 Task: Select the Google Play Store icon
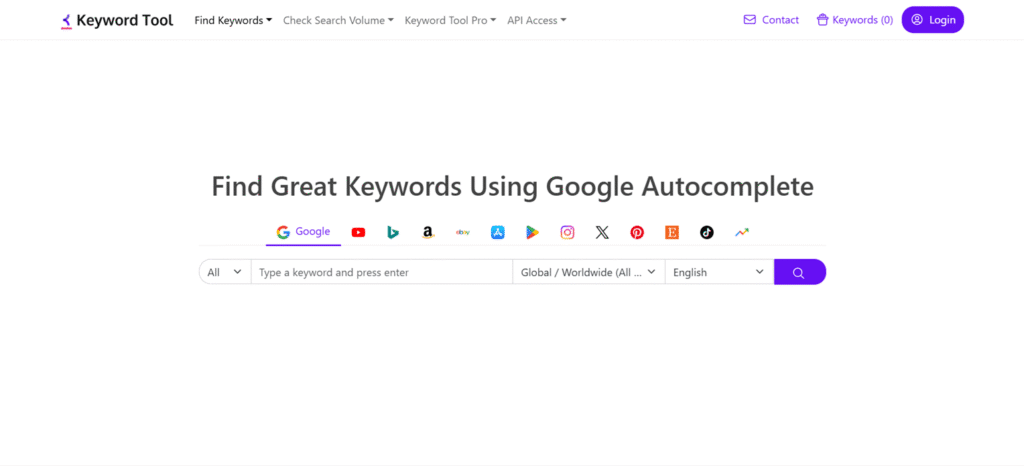coord(532,232)
